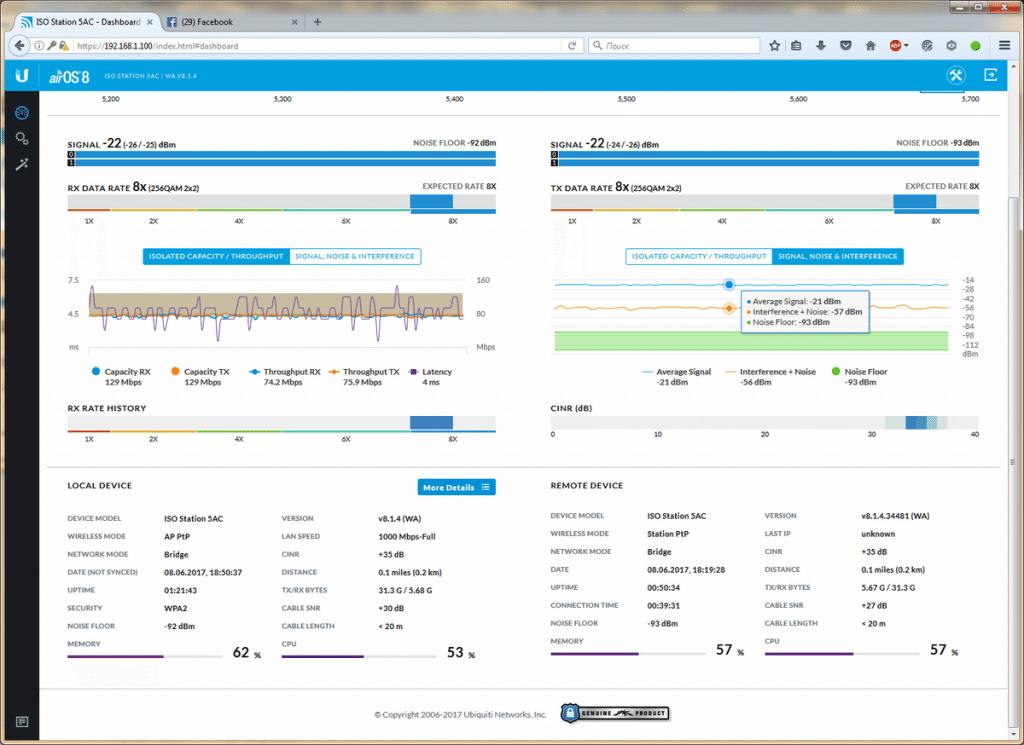Expand More Details for local device

(x=456, y=487)
